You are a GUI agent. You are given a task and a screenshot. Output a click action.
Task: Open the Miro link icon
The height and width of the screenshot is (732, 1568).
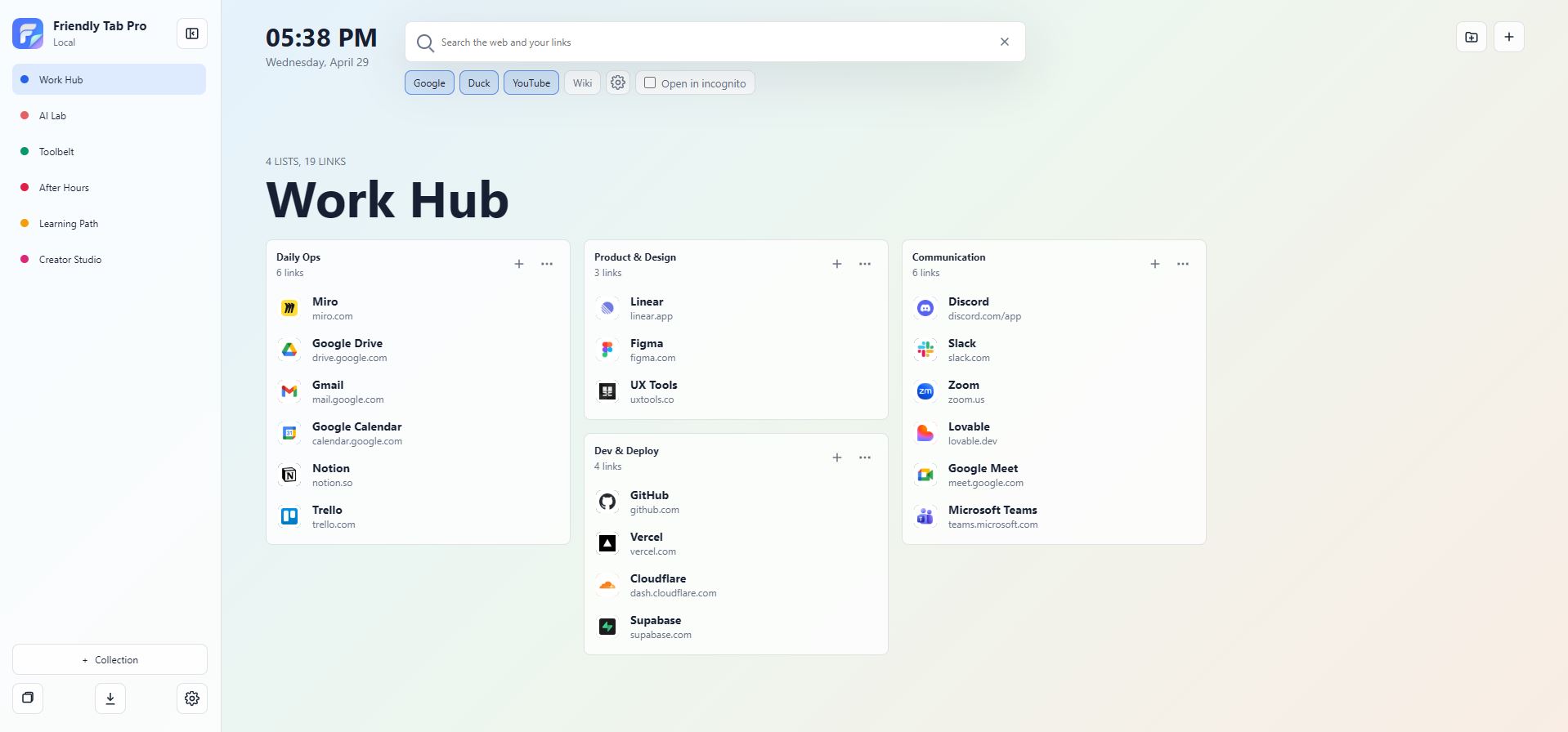click(x=289, y=308)
